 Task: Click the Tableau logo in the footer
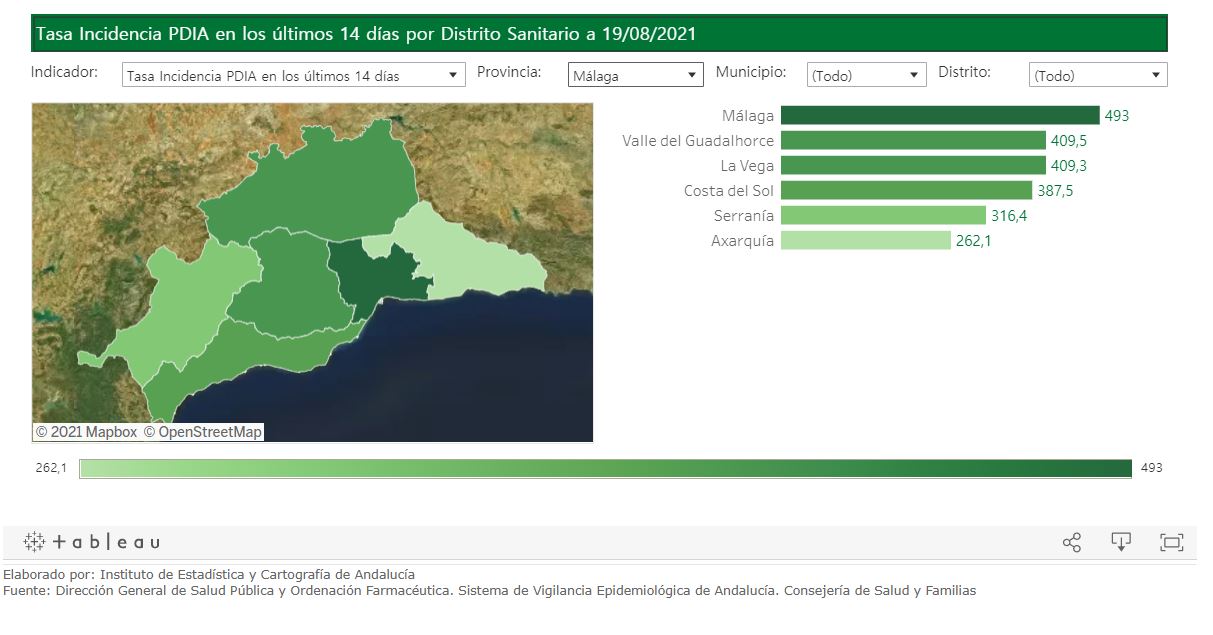[92, 542]
